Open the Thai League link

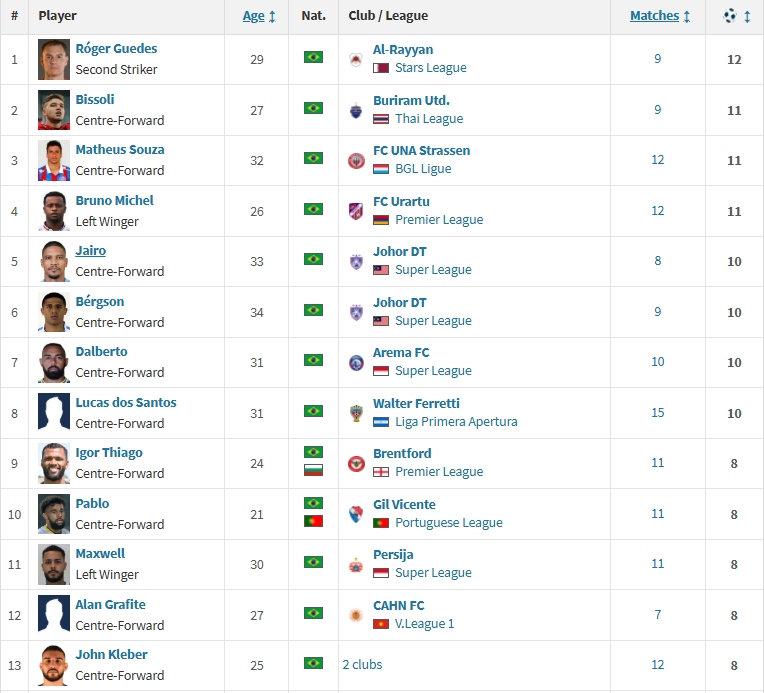pos(429,119)
